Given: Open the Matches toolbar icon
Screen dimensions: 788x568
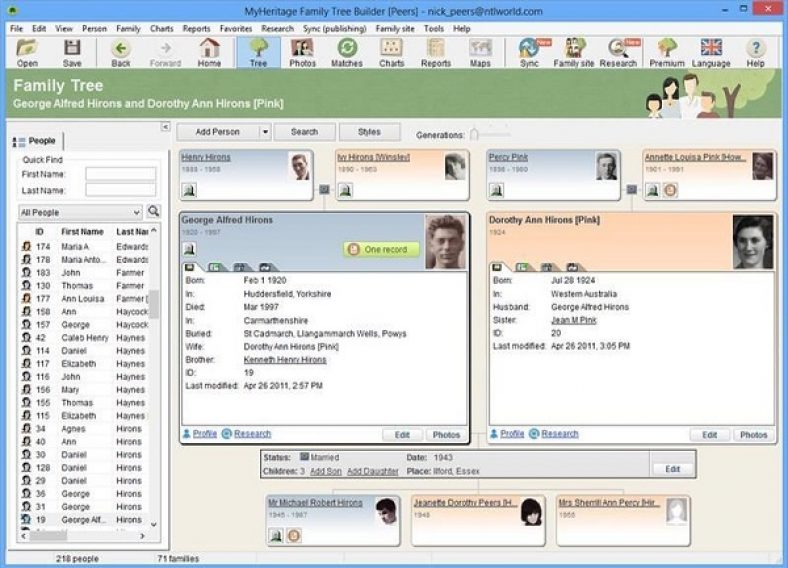Looking at the screenshot, I should click(x=346, y=53).
